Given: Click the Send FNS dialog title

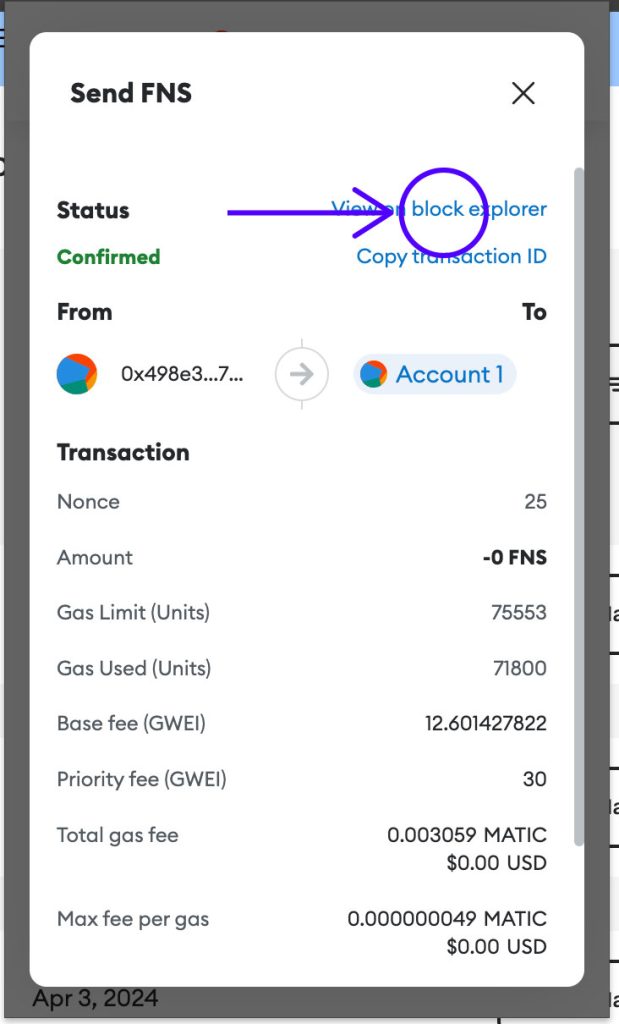Looking at the screenshot, I should (131, 94).
